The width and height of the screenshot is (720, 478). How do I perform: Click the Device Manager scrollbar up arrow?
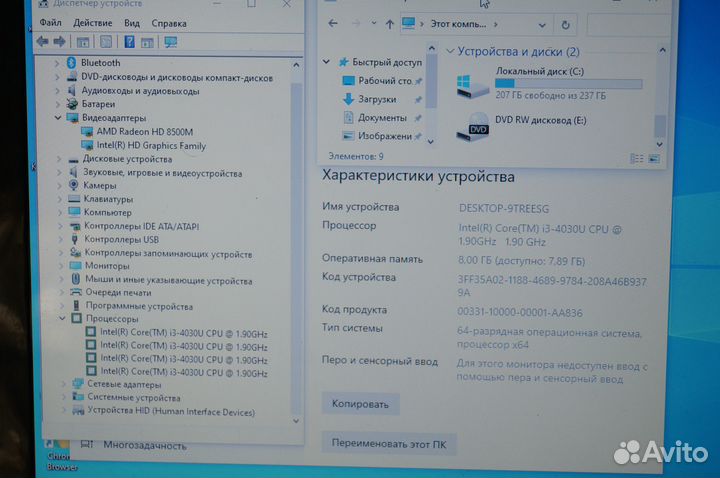pyautogui.click(x=296, y=65)
